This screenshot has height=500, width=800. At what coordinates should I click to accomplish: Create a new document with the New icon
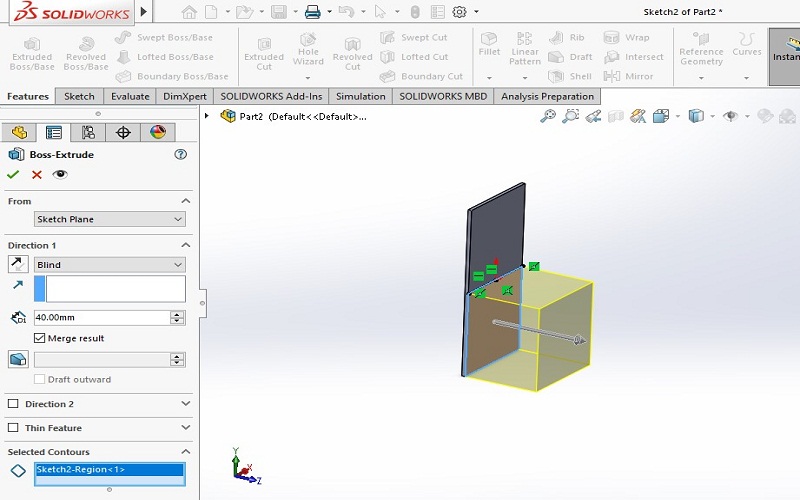pos(211,12)
